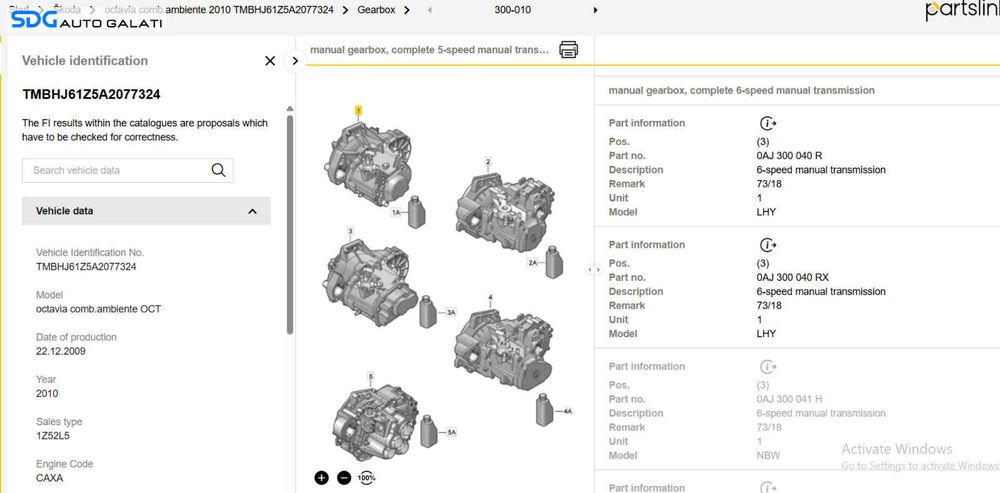Print the manual gearbox illustration page

click(x=568, y=50)
